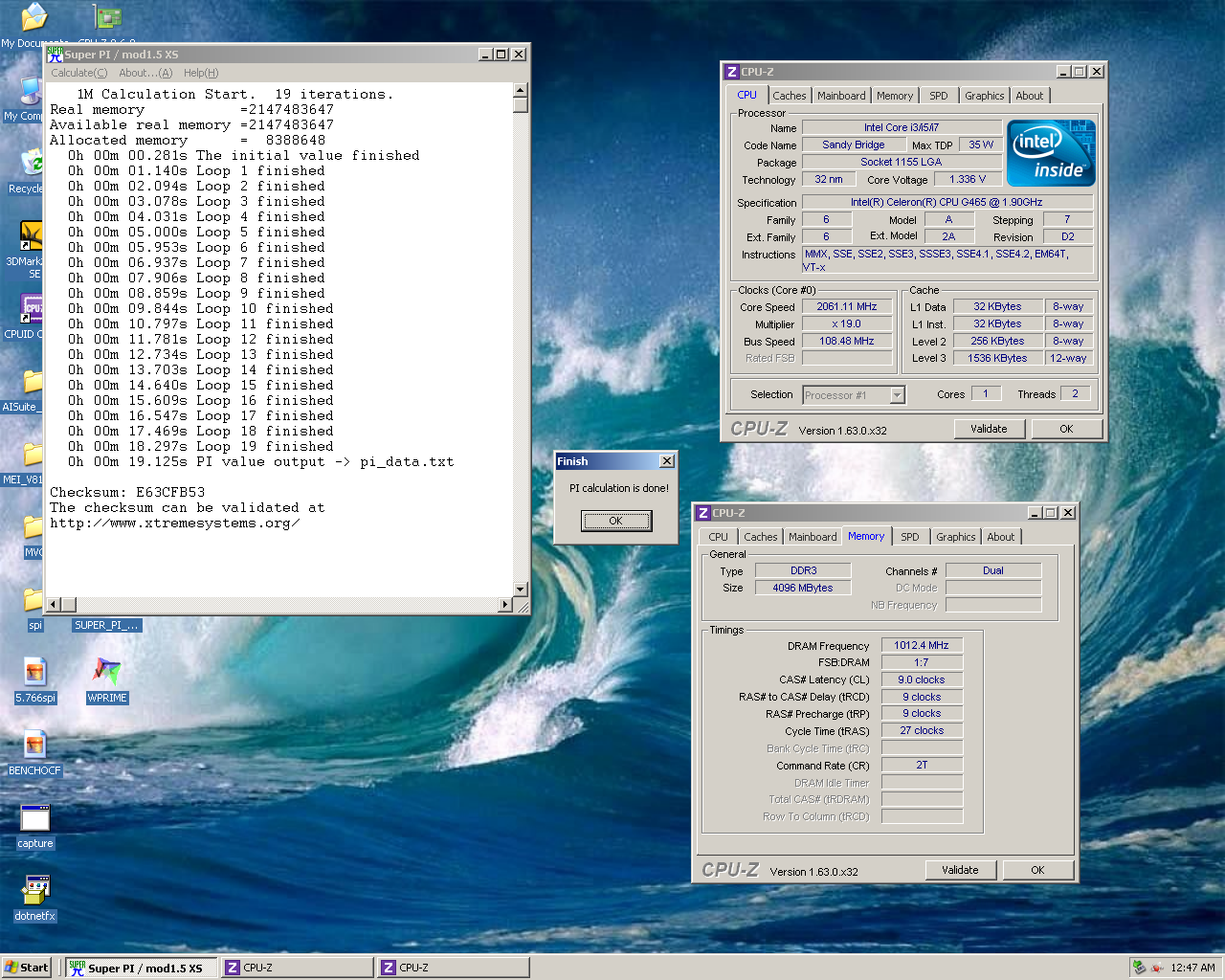Select SPD tab in top CPU-Z window

[x=939, y=96]
